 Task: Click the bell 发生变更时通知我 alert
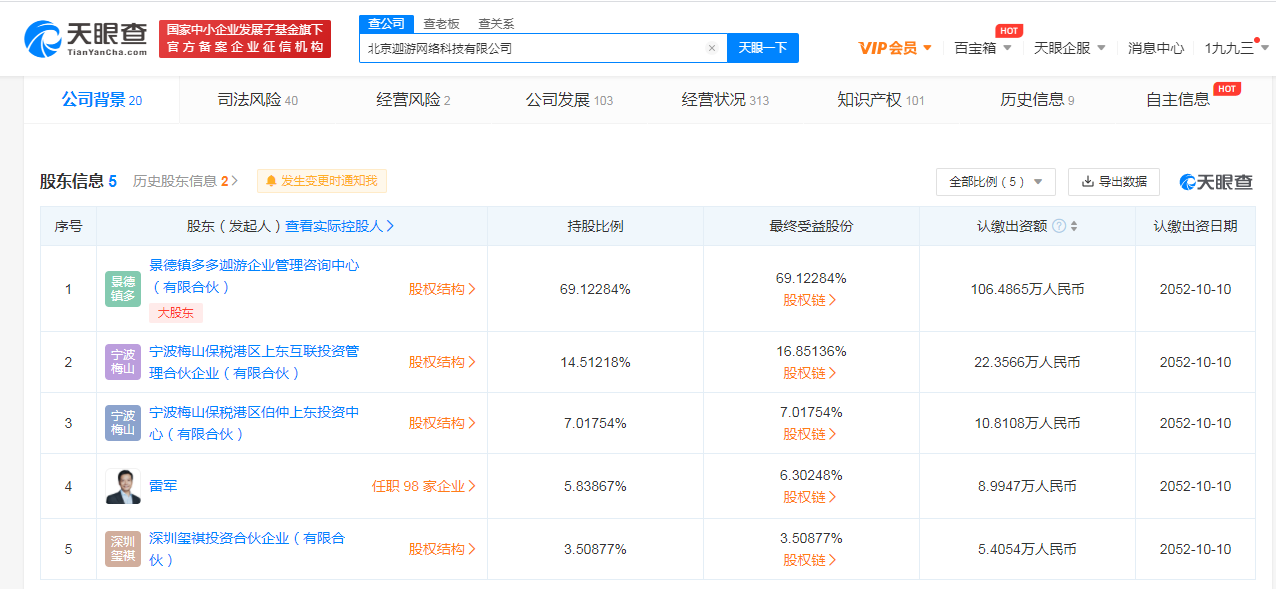322,181
